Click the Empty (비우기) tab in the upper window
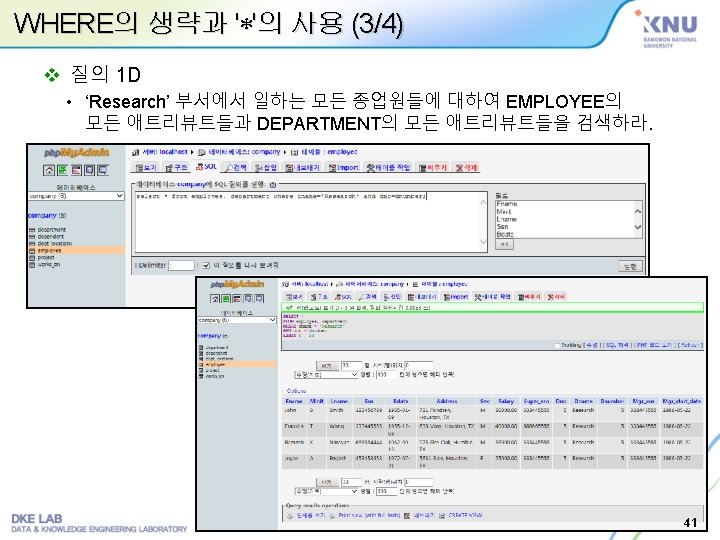This screenshot has height=540, width=720. tap(433, 168)
